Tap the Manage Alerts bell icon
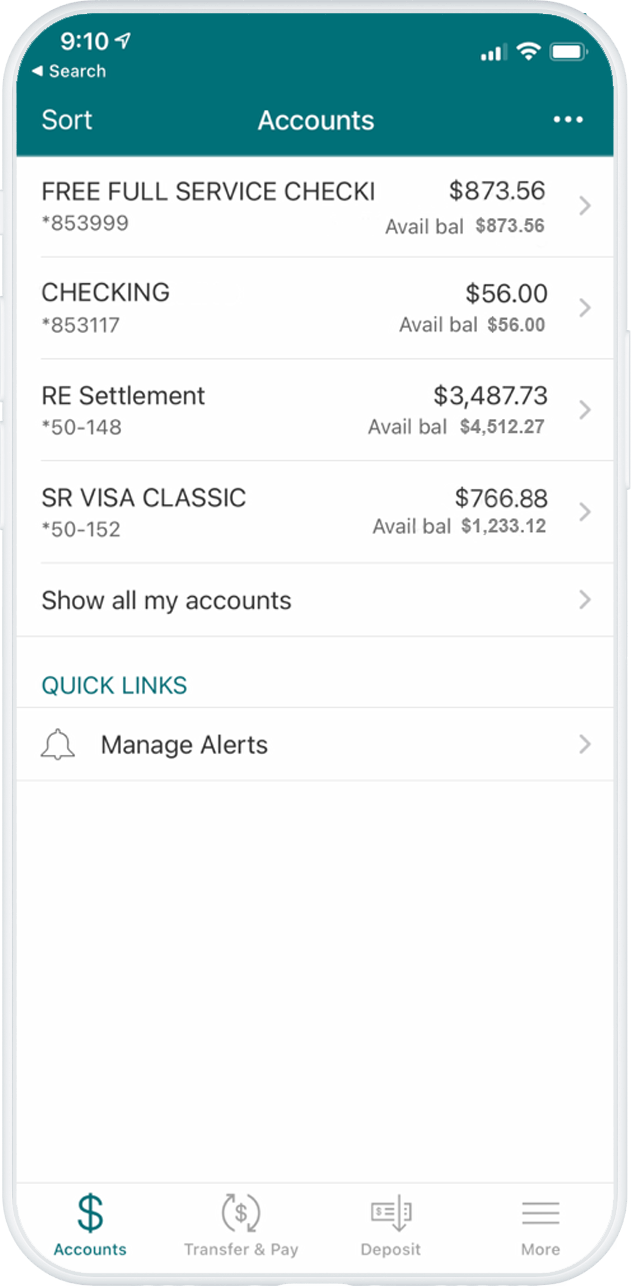 click(58, 745)
